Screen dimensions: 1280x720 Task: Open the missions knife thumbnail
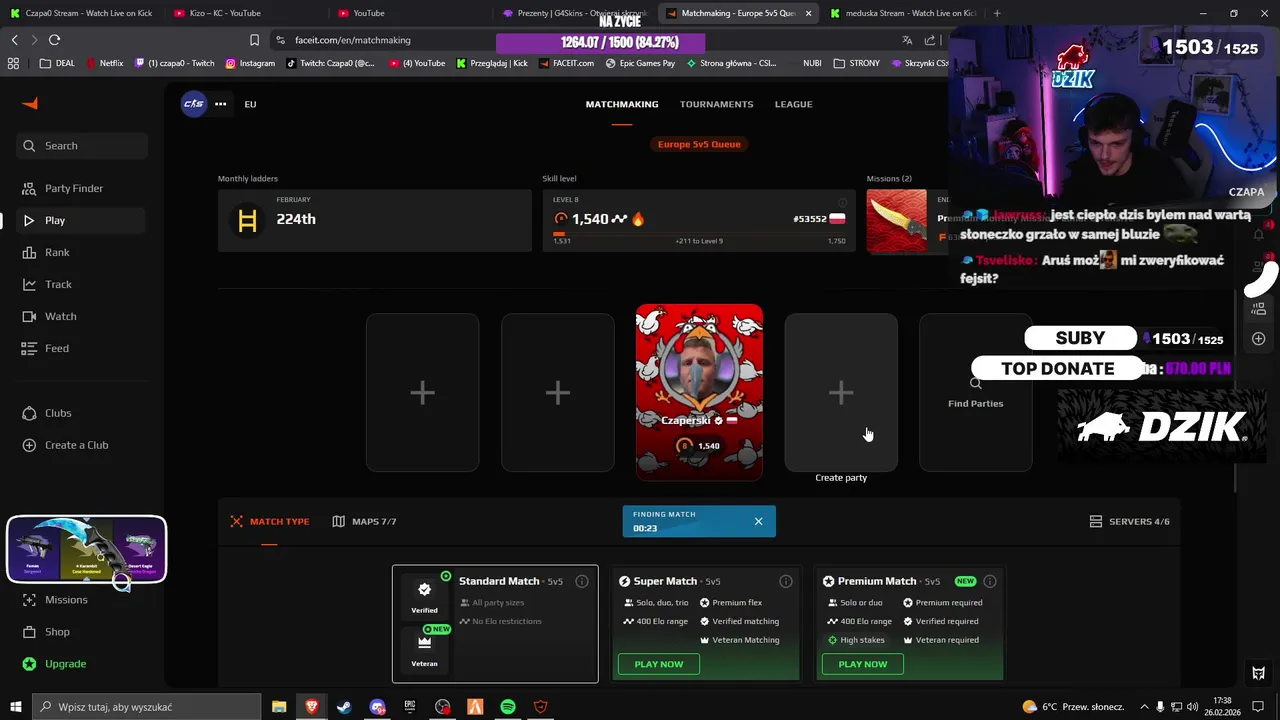[896, 221]
